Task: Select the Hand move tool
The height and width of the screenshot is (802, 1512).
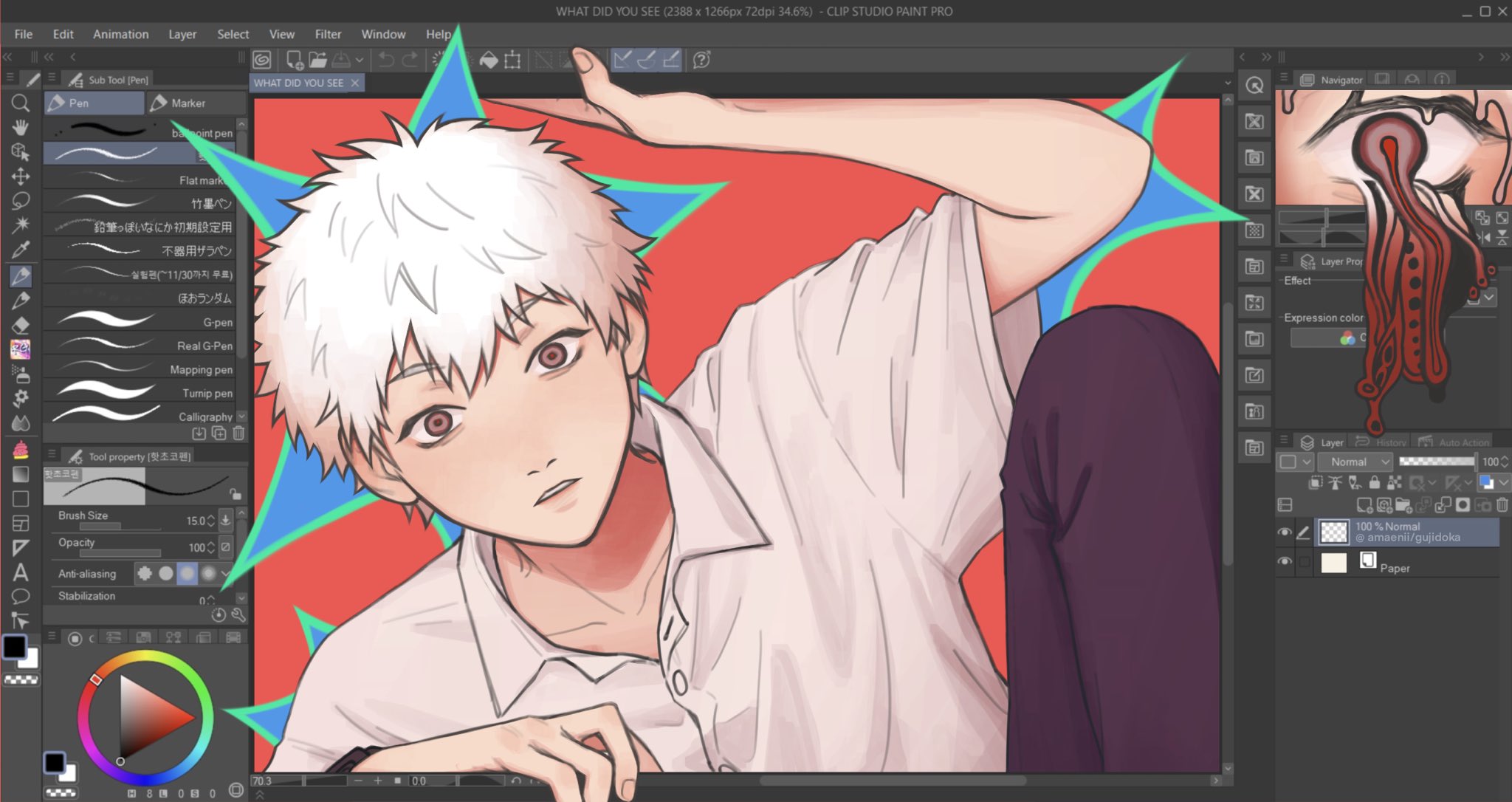Action: 21,128
